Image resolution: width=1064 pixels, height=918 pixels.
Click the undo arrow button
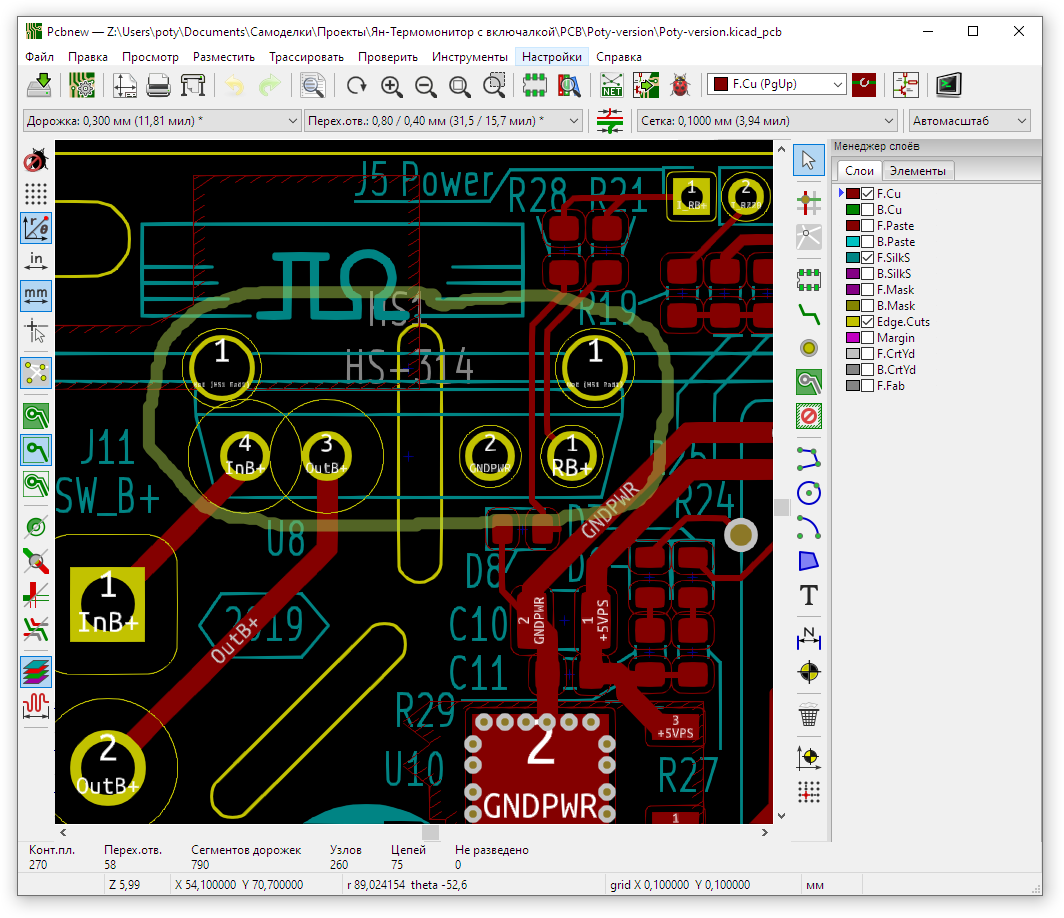[234, 86]
